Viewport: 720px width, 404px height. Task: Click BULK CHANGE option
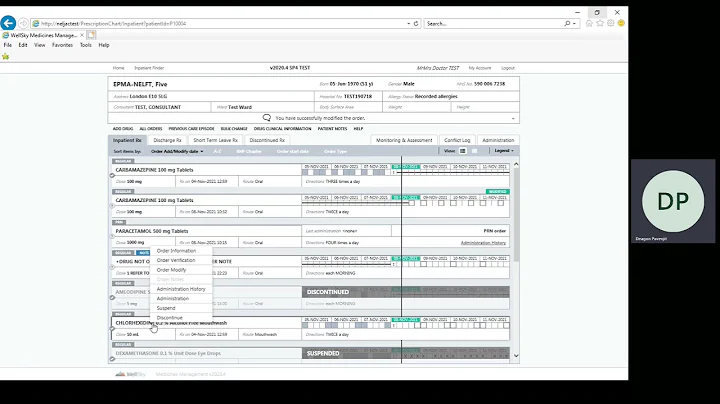click(234, 129)
